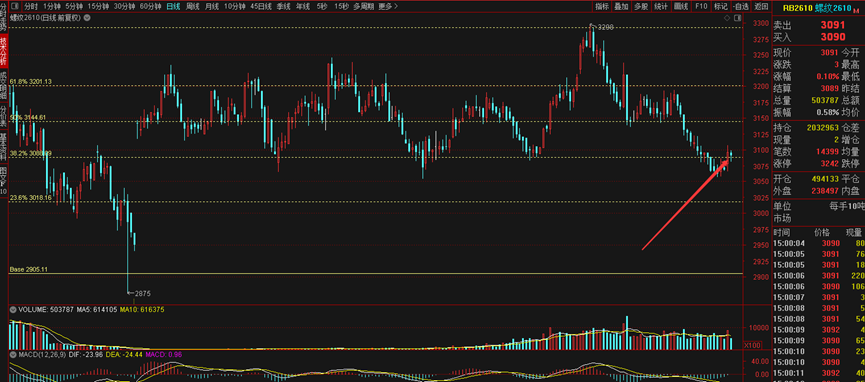Open the 画线 drawing tools

coord(681,7)
